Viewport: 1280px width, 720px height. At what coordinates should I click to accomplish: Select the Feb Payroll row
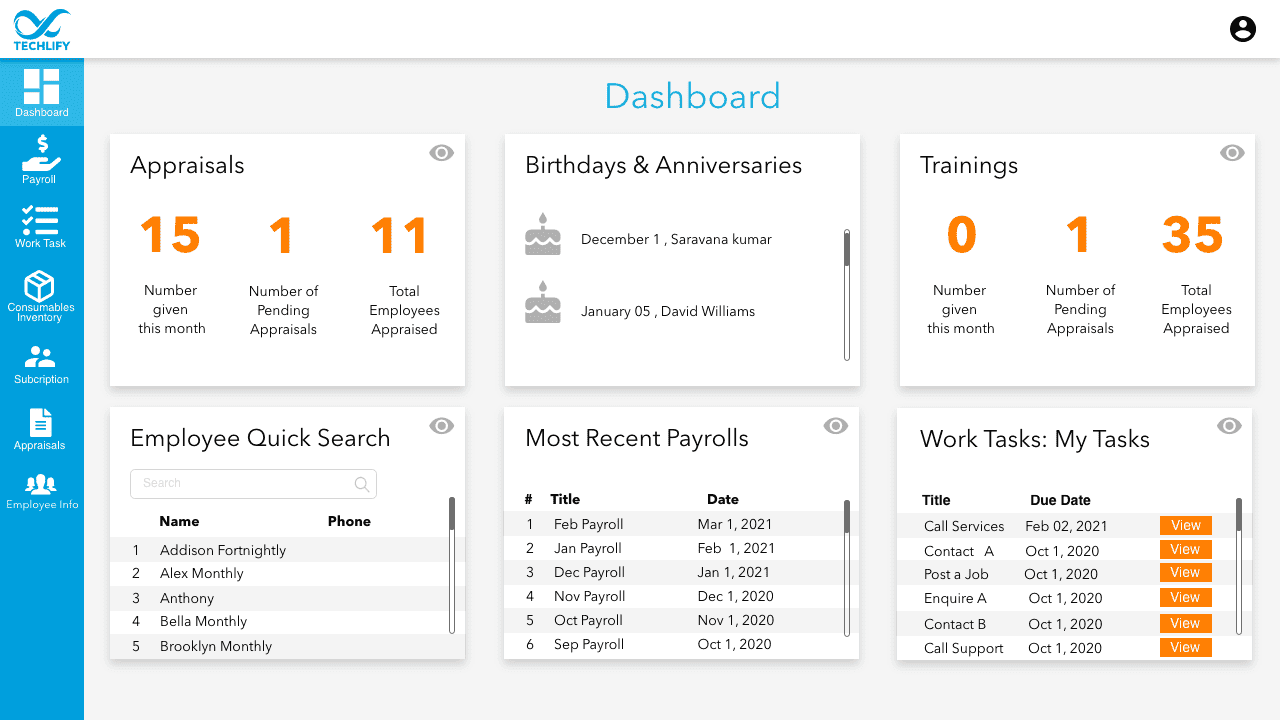coord(681,524)
